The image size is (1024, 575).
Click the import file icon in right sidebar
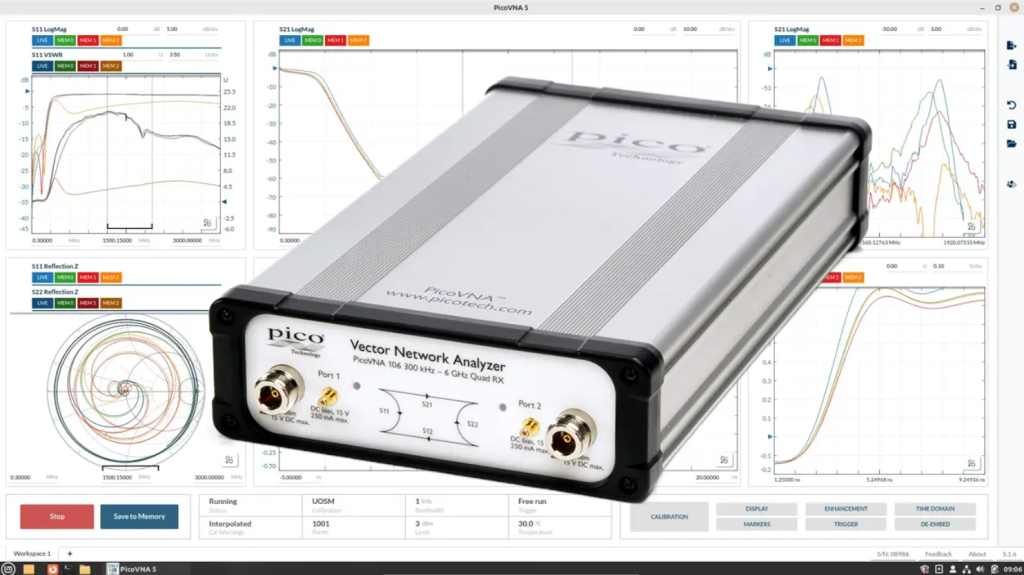pyautogui.click(x=1012, y=65)
